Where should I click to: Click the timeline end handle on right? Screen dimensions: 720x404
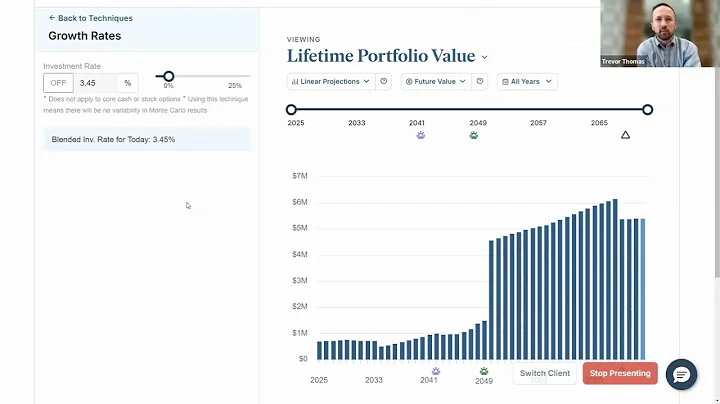[x=648, y=110]
